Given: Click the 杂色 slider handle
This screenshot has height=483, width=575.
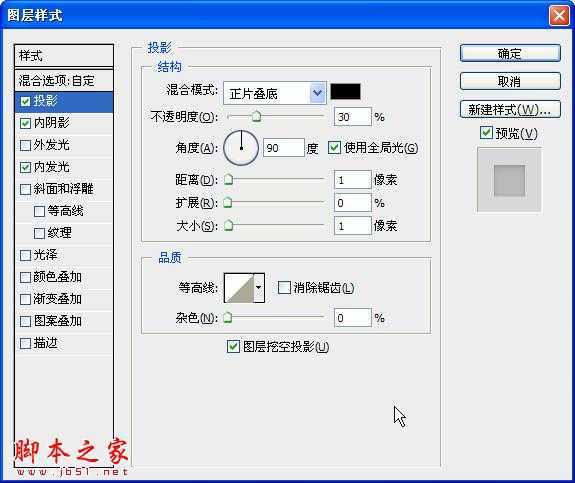Looking at the screenshot, I should click(x=228, y=317).
